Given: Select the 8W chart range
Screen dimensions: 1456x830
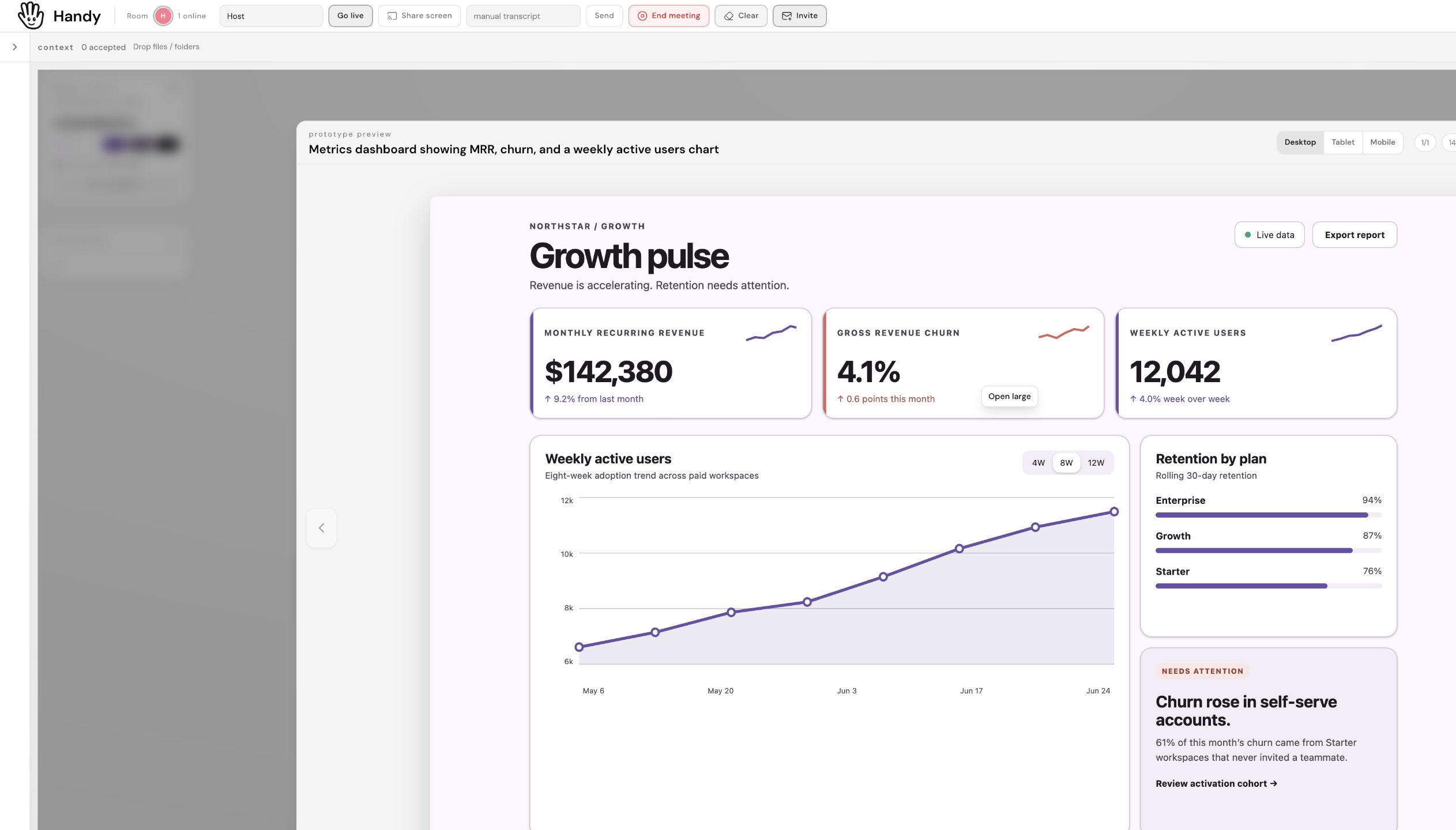Looking at the screenshot, I should 1066,463.
